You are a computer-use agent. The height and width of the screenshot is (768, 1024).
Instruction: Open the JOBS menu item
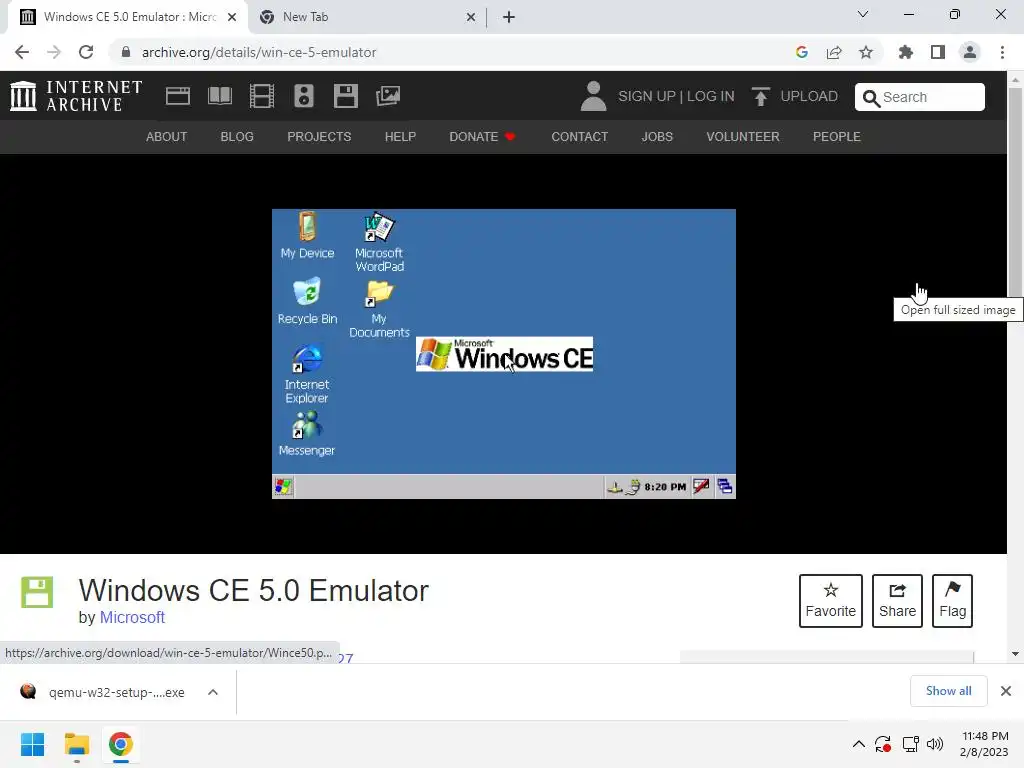[x=657, y=136]
